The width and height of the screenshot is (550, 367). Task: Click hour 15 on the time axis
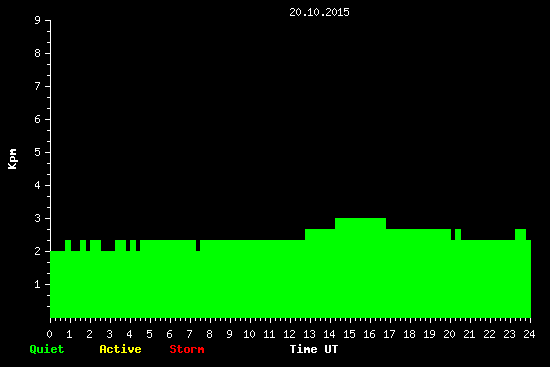[x=349, y=334]
